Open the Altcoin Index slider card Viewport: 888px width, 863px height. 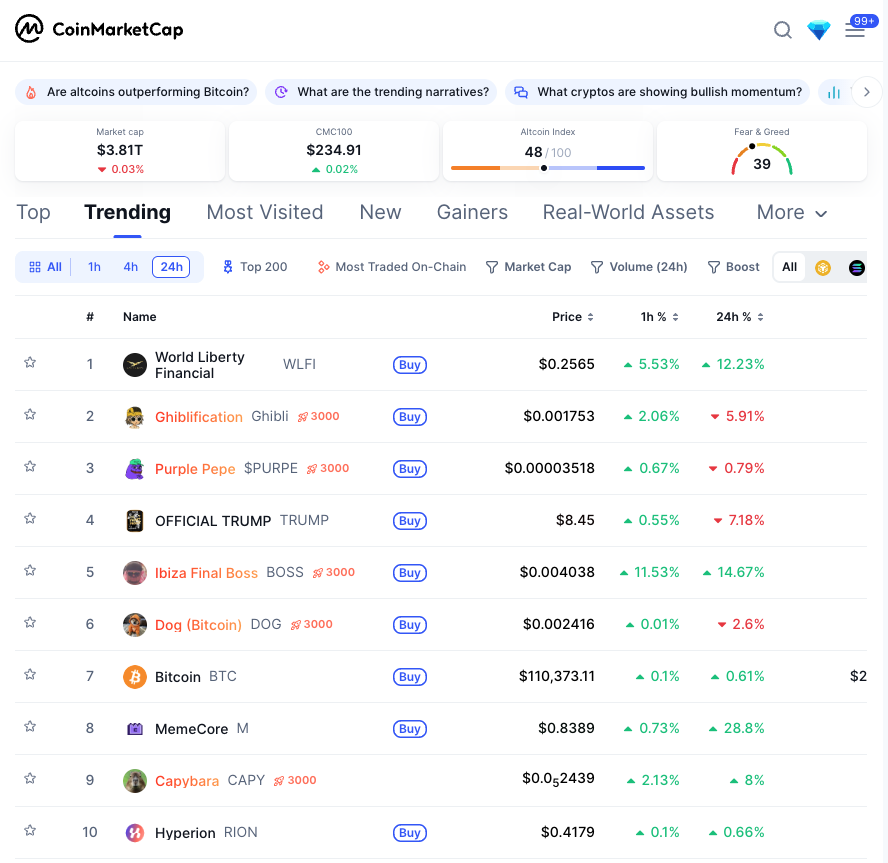548,151
